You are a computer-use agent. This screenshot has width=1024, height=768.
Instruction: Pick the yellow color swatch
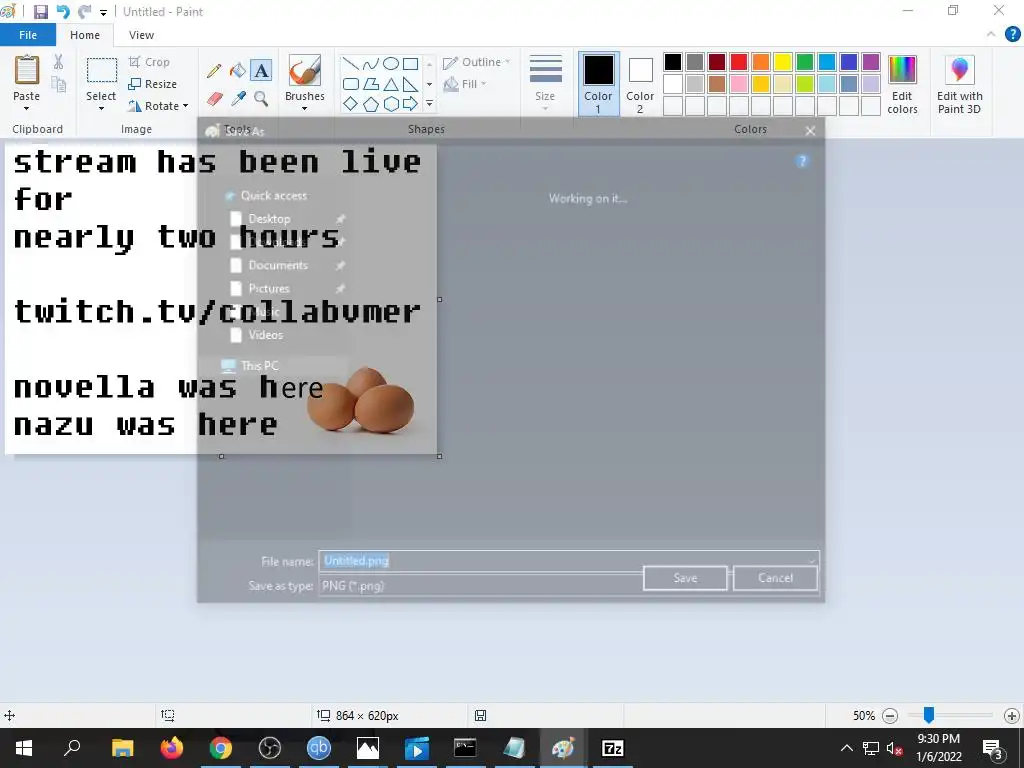click(782, 62)
